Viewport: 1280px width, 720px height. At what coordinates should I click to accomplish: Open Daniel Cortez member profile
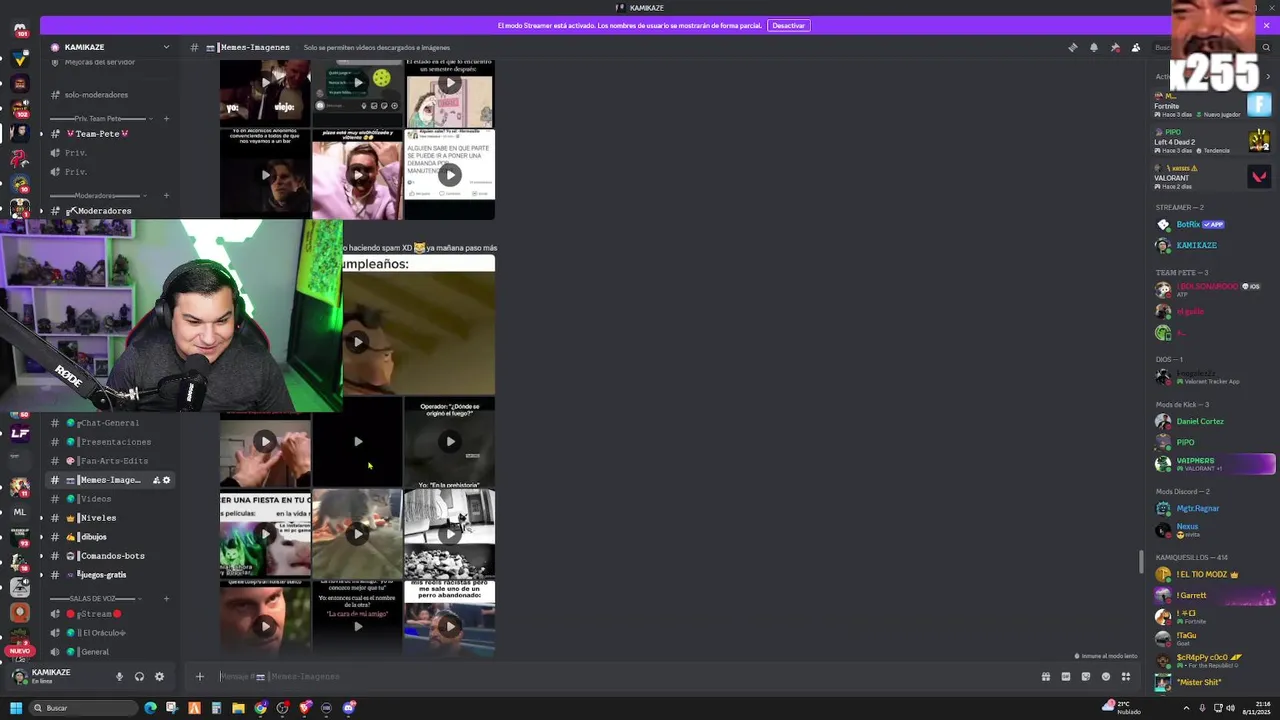pyautogui.click(x=1214, y=421)
